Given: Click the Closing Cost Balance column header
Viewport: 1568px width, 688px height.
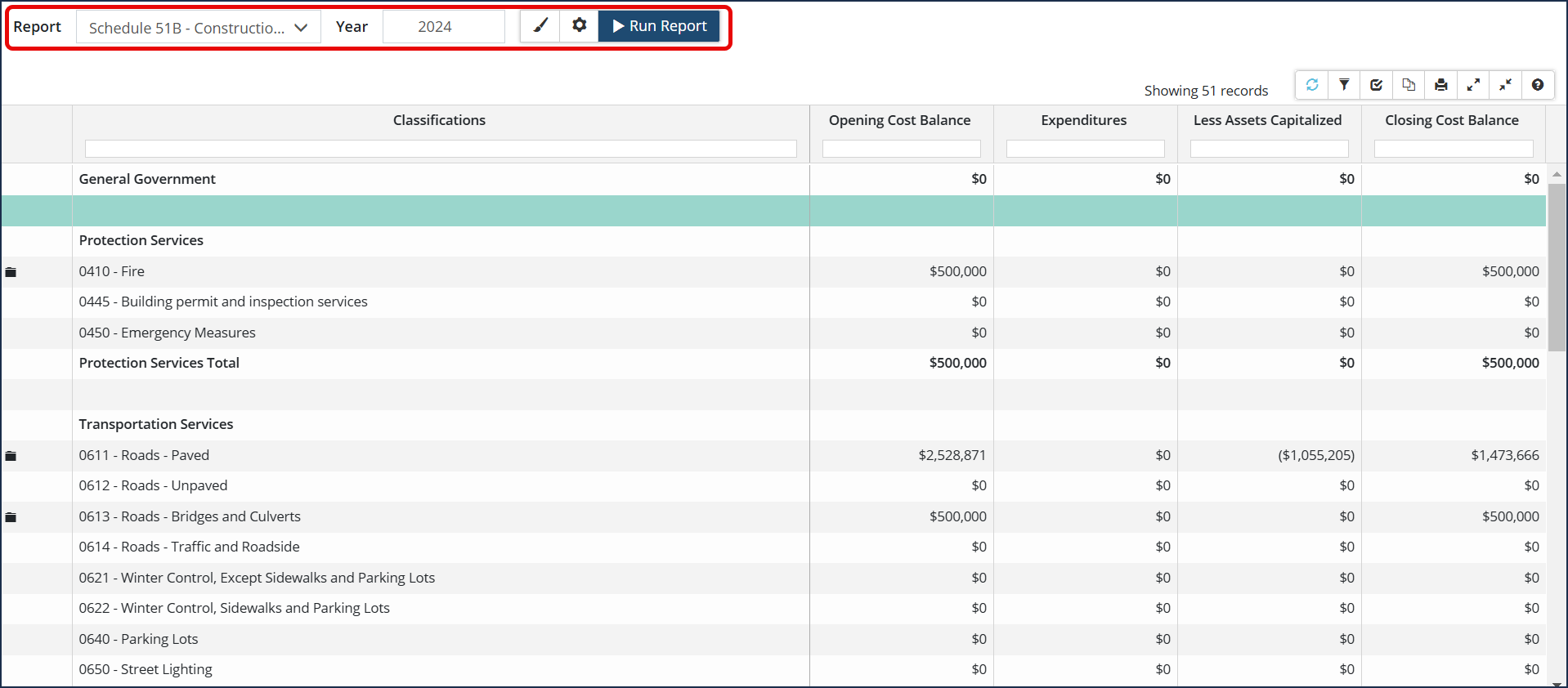Looking at the screenshot, I should click(x=1451, y=120).
